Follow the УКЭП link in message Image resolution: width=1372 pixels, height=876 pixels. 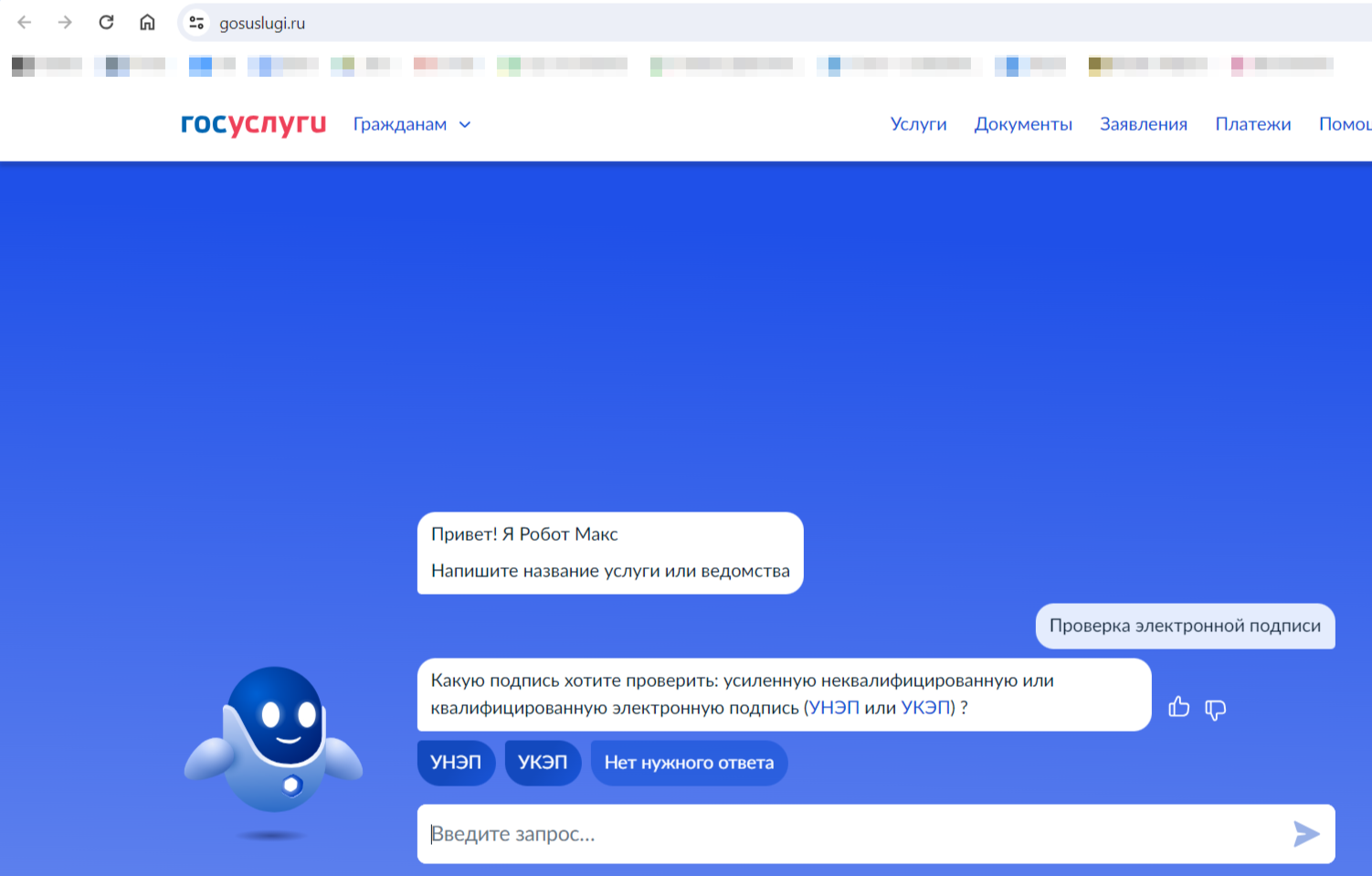pos(925,708)
